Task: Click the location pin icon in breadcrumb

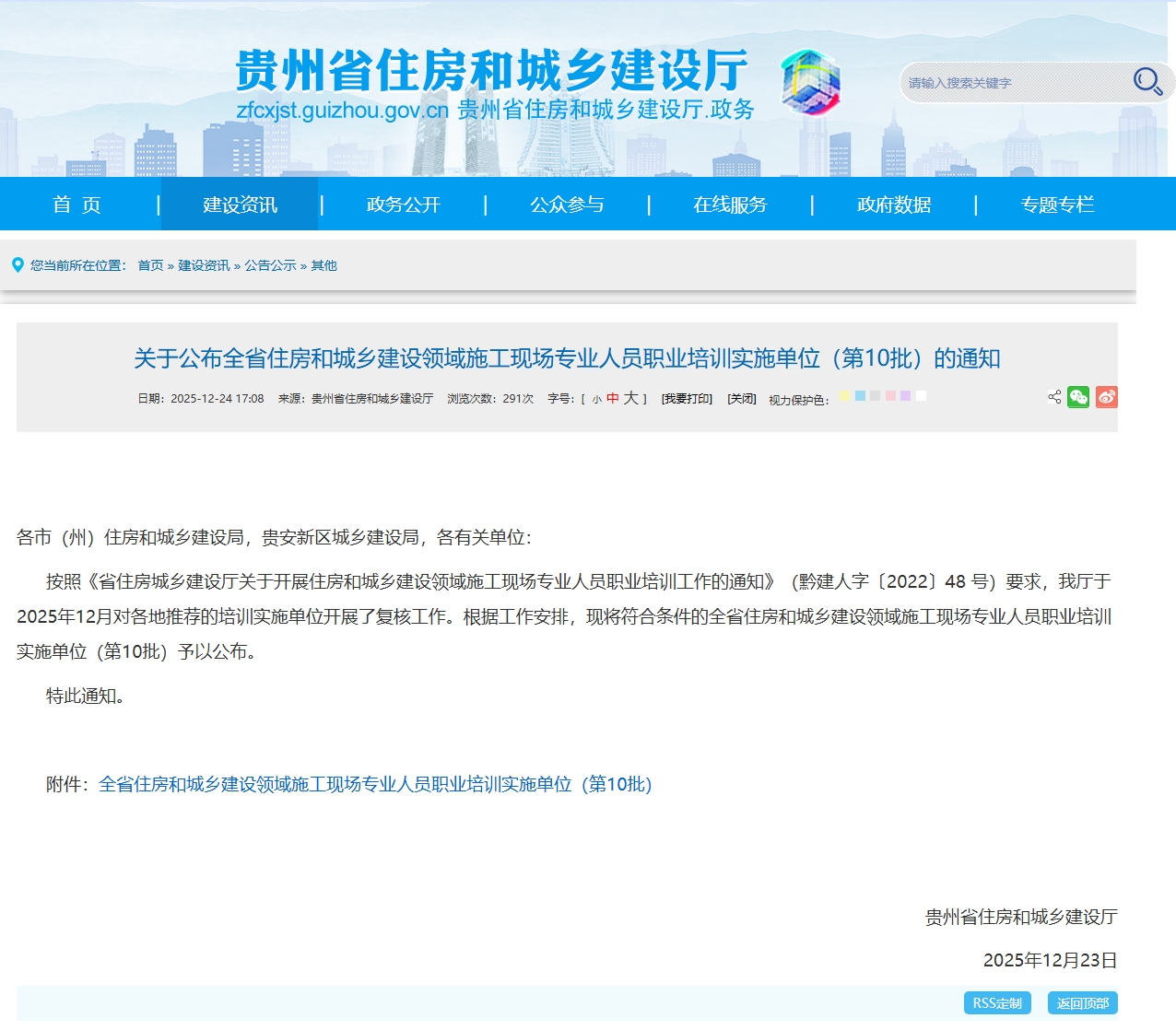Action: point(18,265)
